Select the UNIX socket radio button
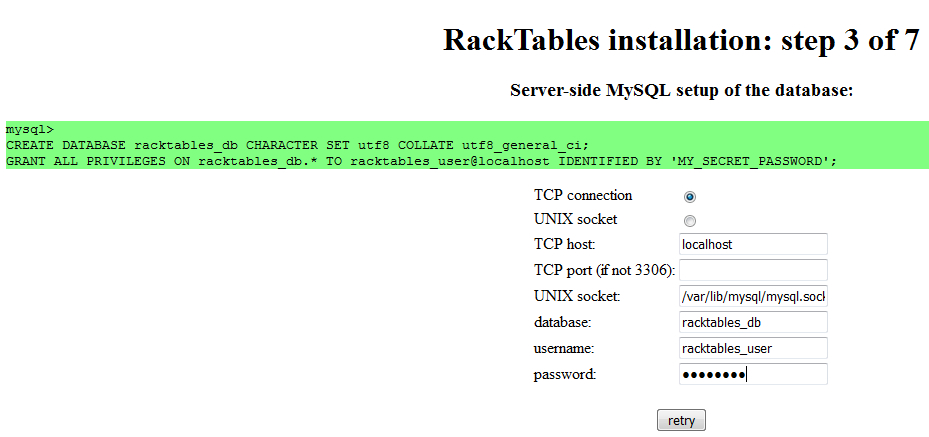 (690, 221)
